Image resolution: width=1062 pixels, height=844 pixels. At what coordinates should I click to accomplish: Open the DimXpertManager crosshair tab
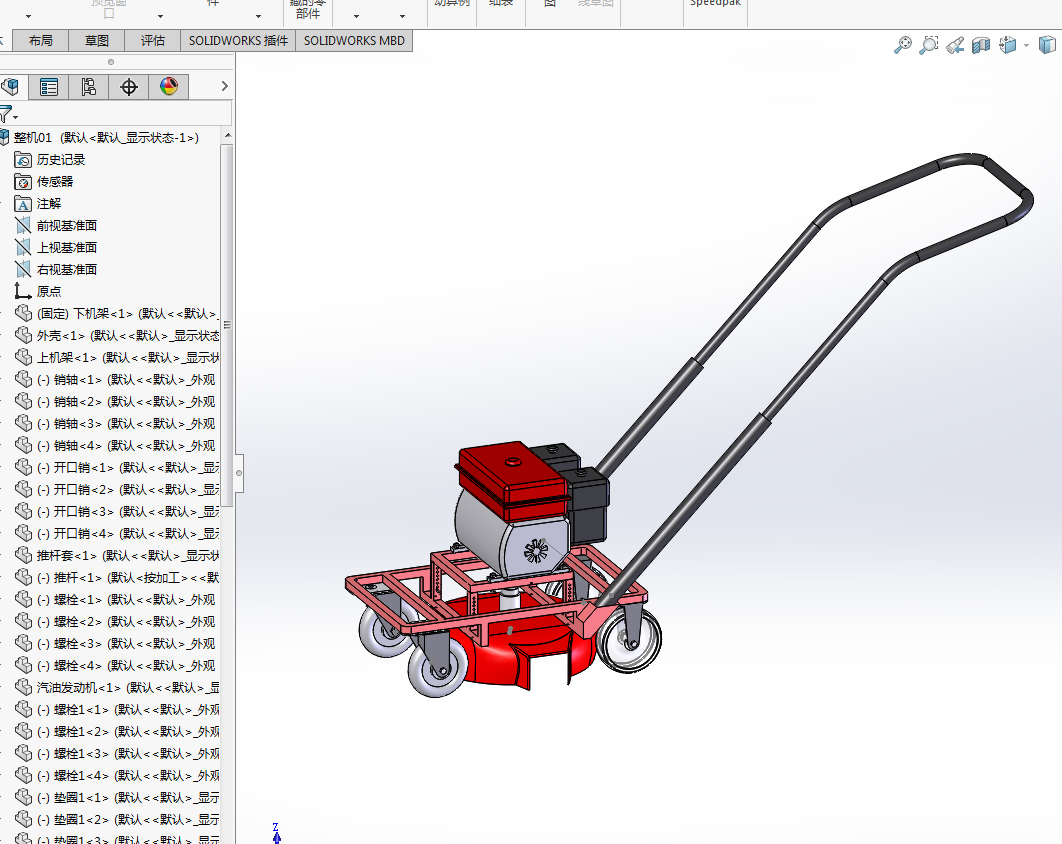[129, 87]
